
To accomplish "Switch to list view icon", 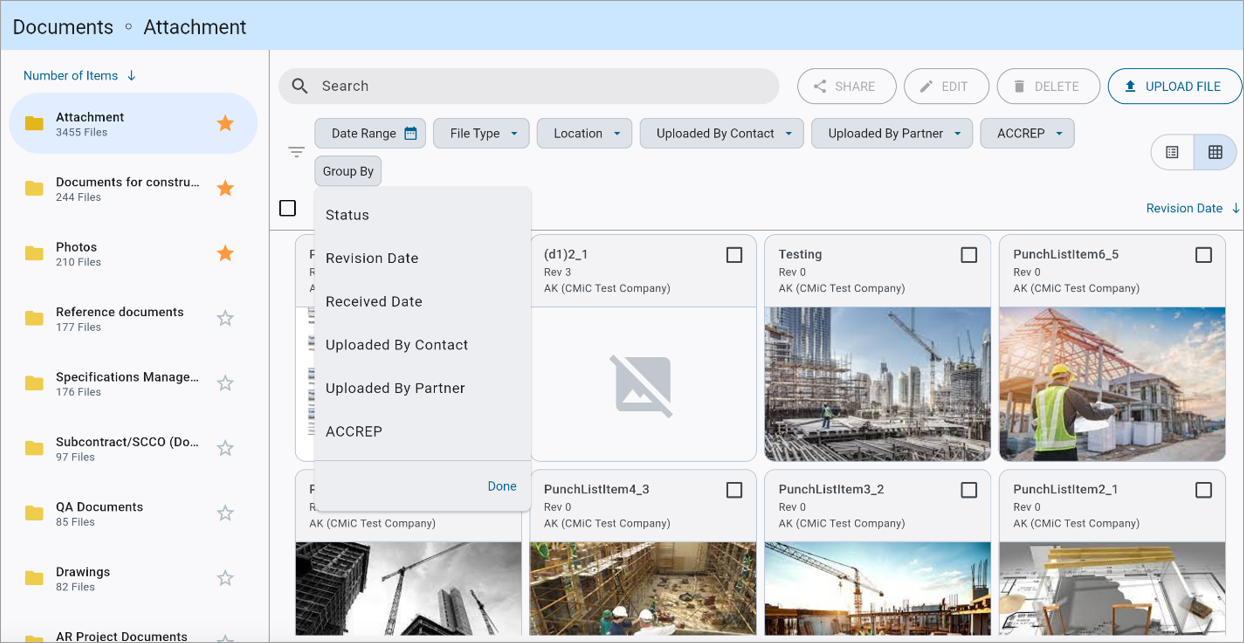I will 1172,152.
